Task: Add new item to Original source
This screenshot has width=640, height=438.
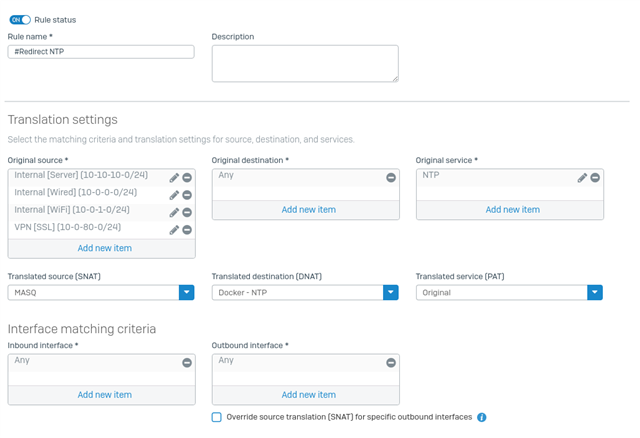Action: pyautogui.click(x=105, y=248)
